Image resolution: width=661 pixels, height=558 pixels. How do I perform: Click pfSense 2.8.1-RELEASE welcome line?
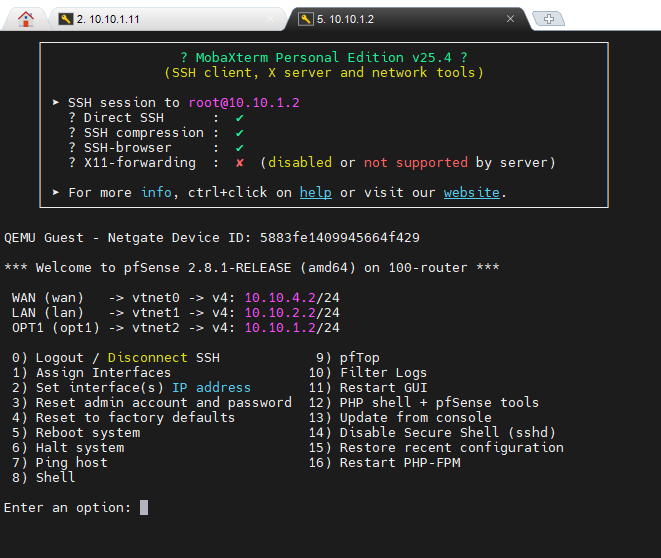[x=251, y=268]
